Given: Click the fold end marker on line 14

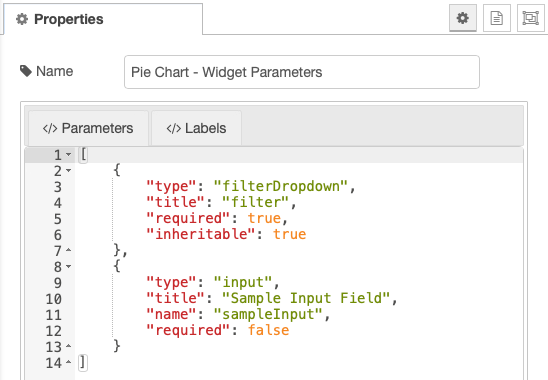Looking at the screenshot, I should [68, 363].
